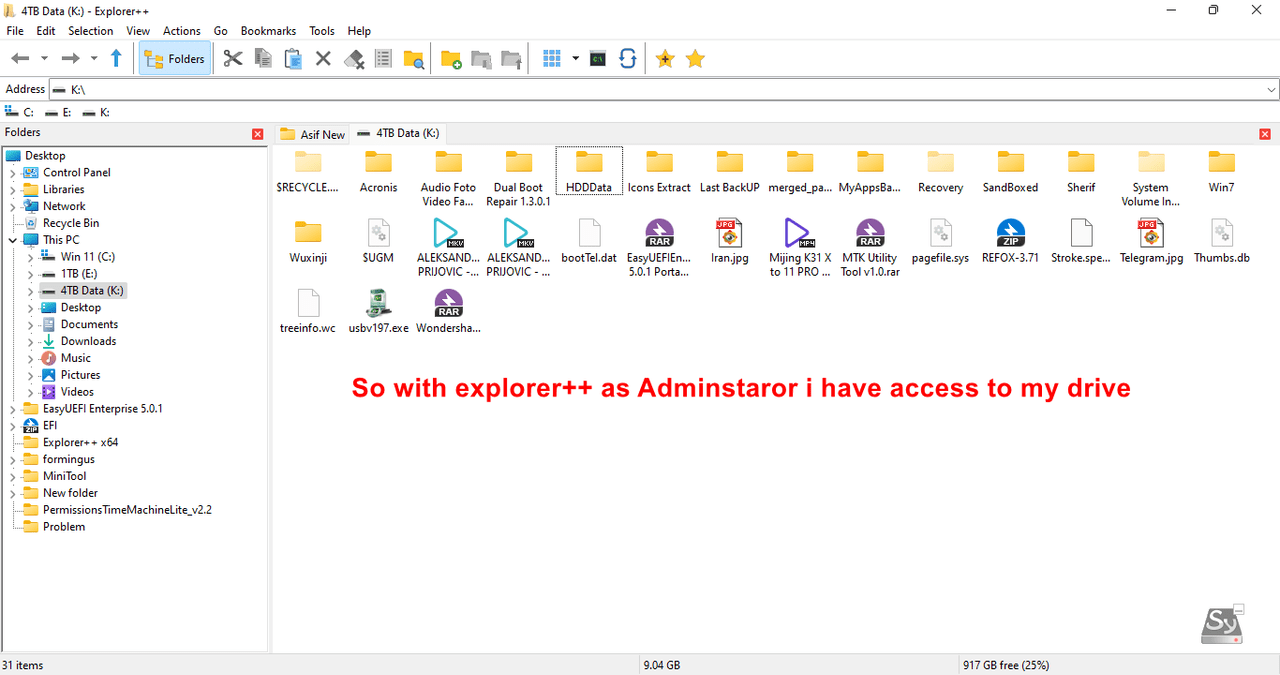Expand the MiniTool tree node
The height and width of the screenshot is (675, 1280).
coord(13,476)
